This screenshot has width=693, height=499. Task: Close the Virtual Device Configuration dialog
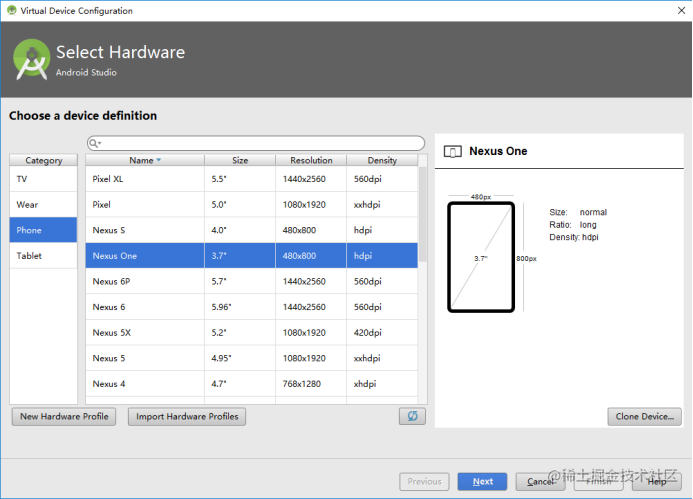pos(681,10)
